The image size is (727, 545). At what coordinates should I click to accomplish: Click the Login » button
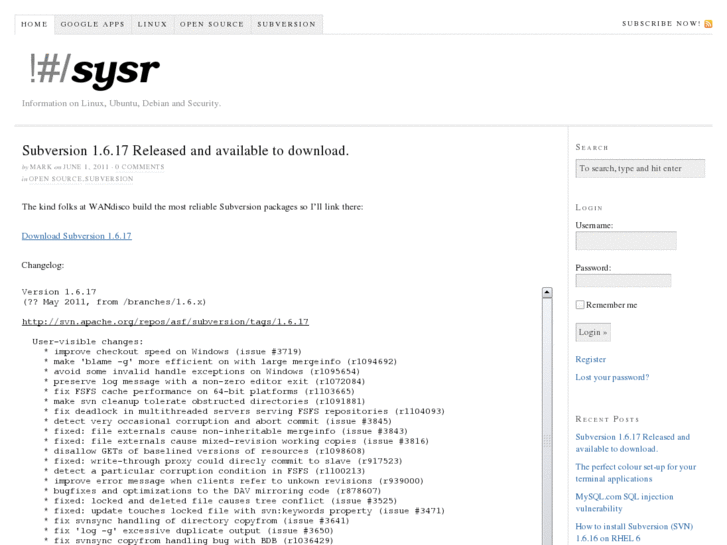pos(593,332)
